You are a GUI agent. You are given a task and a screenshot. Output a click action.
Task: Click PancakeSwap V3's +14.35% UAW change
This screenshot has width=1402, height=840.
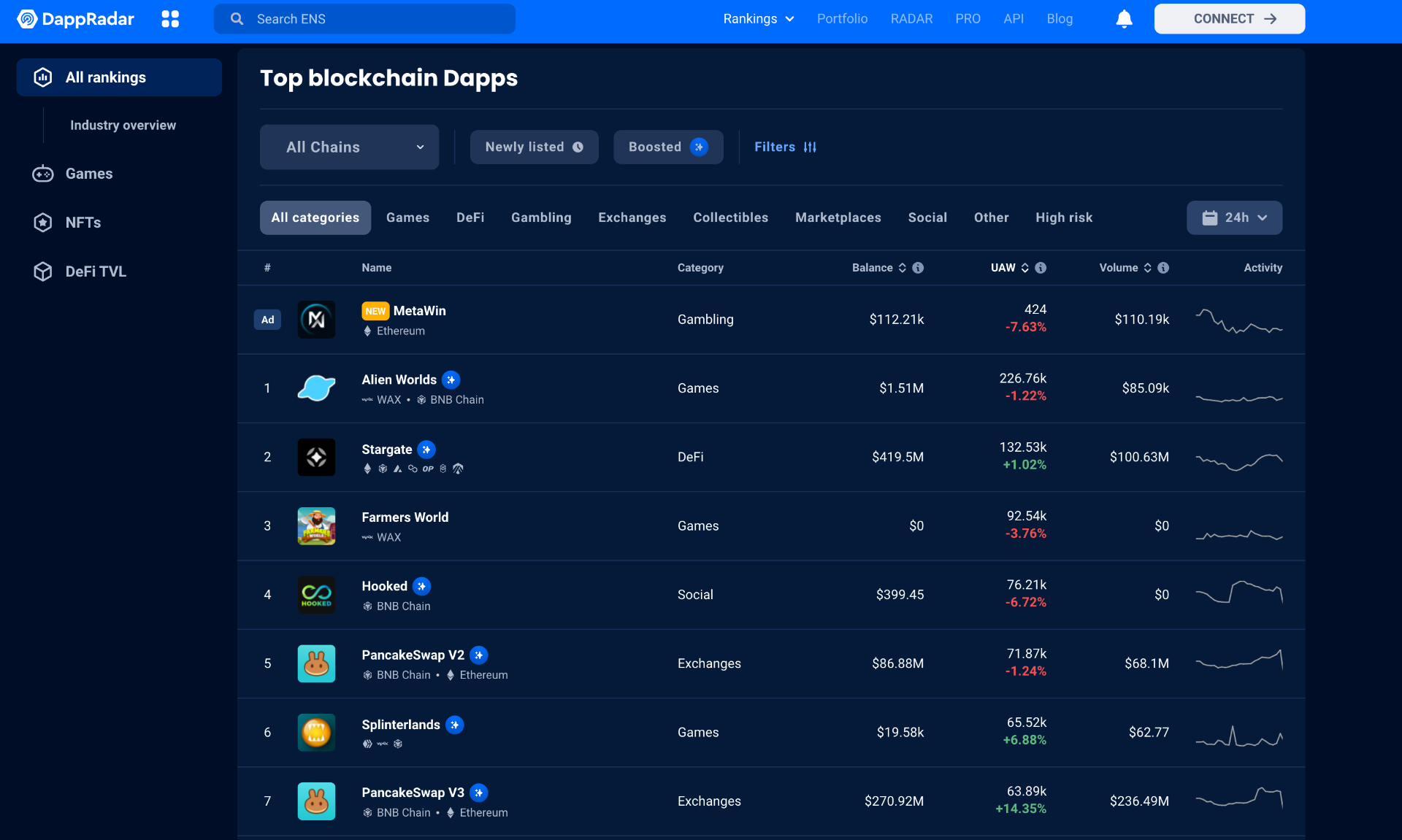[x=1021, y=809]
